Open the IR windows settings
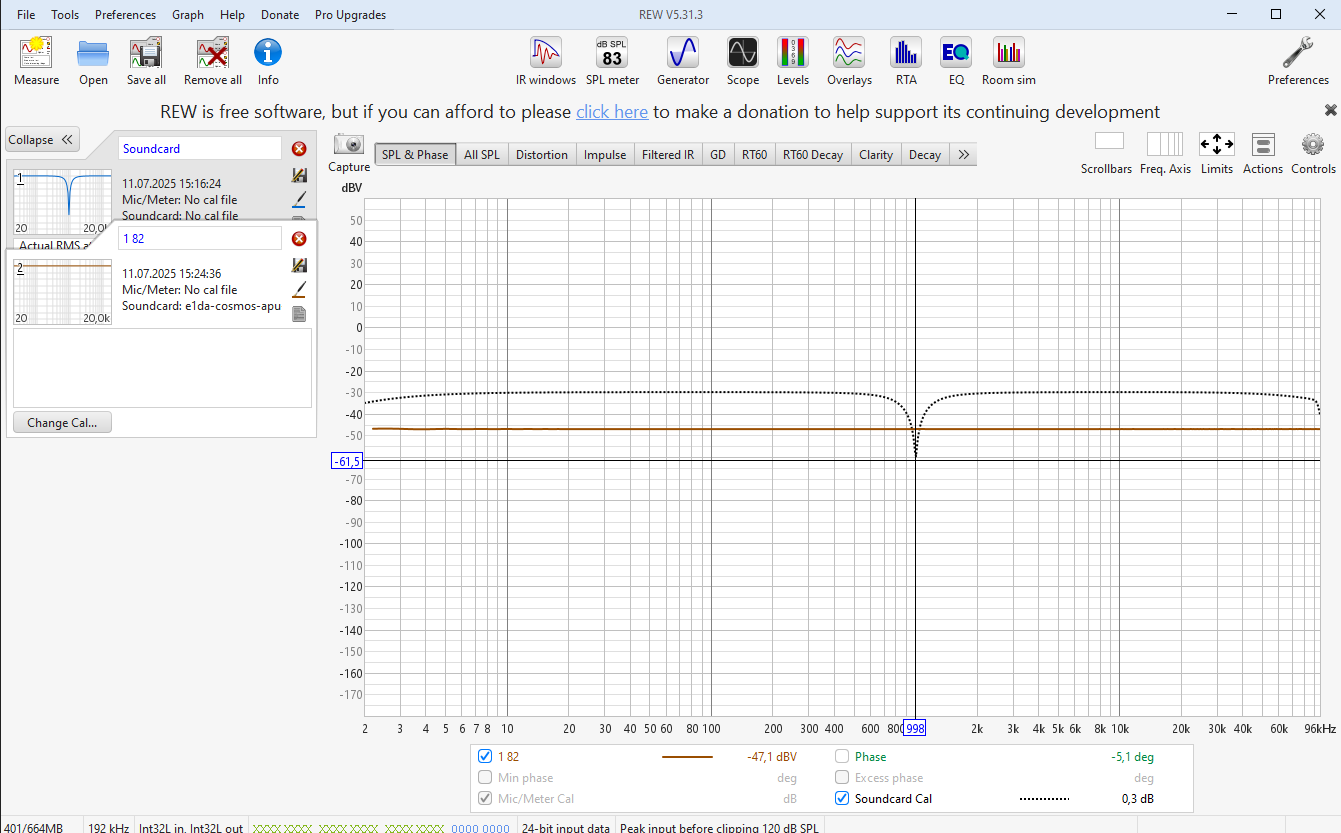Image resolution: width=1341 pixels, height=833 pixels. coord(546,61)
